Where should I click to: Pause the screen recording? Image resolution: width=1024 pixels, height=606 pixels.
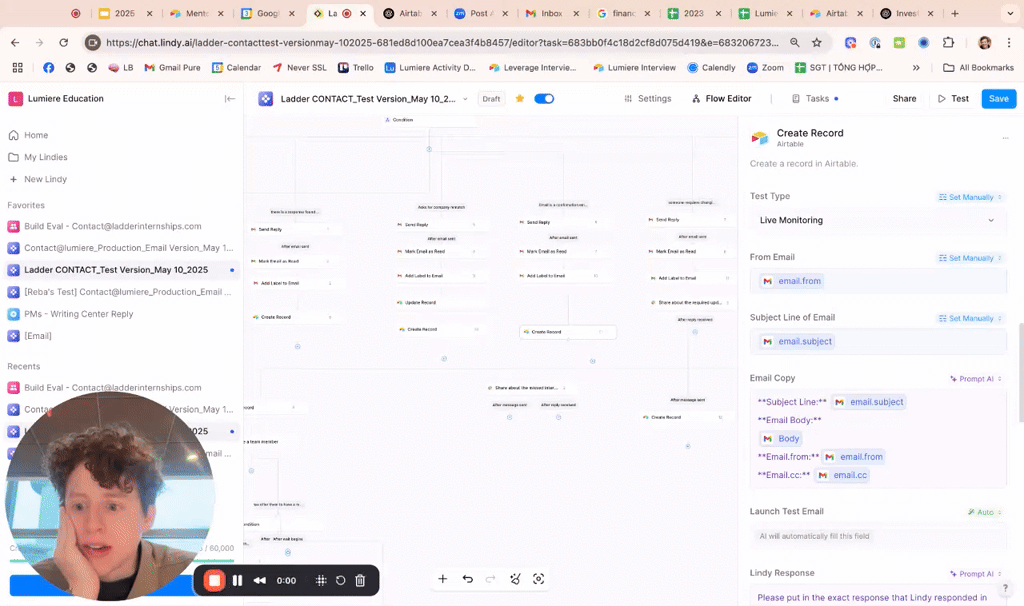[237, 580]
